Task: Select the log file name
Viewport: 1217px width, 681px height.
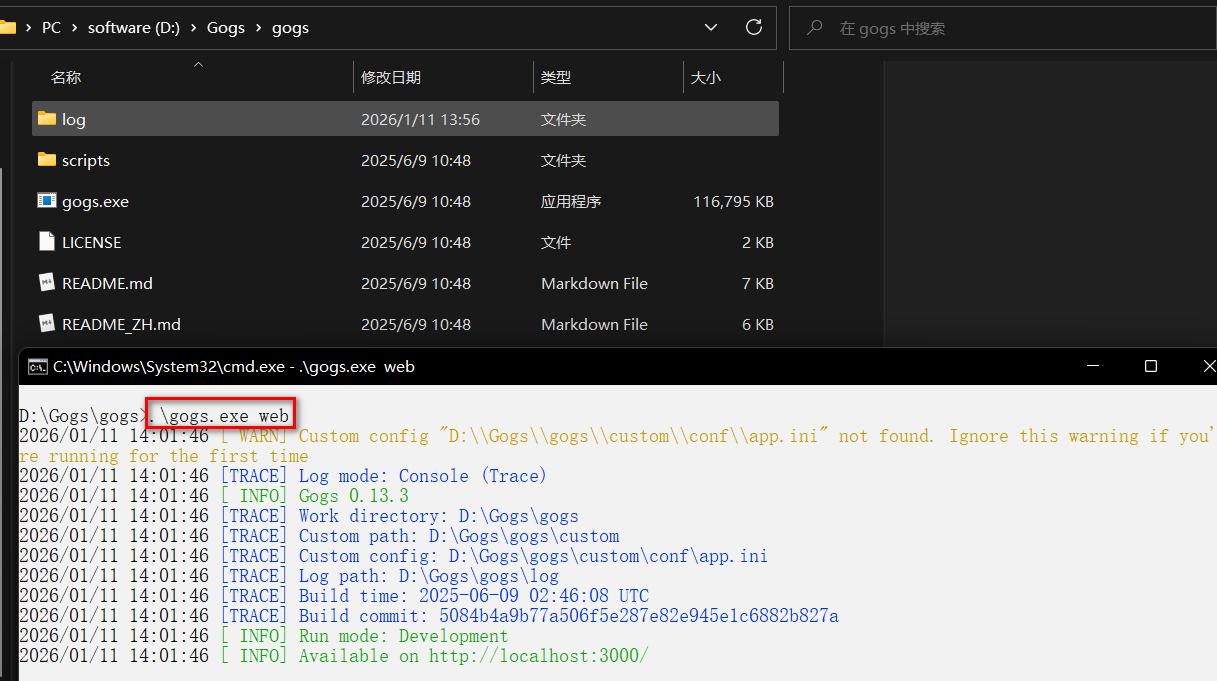Action: point(74,119)
